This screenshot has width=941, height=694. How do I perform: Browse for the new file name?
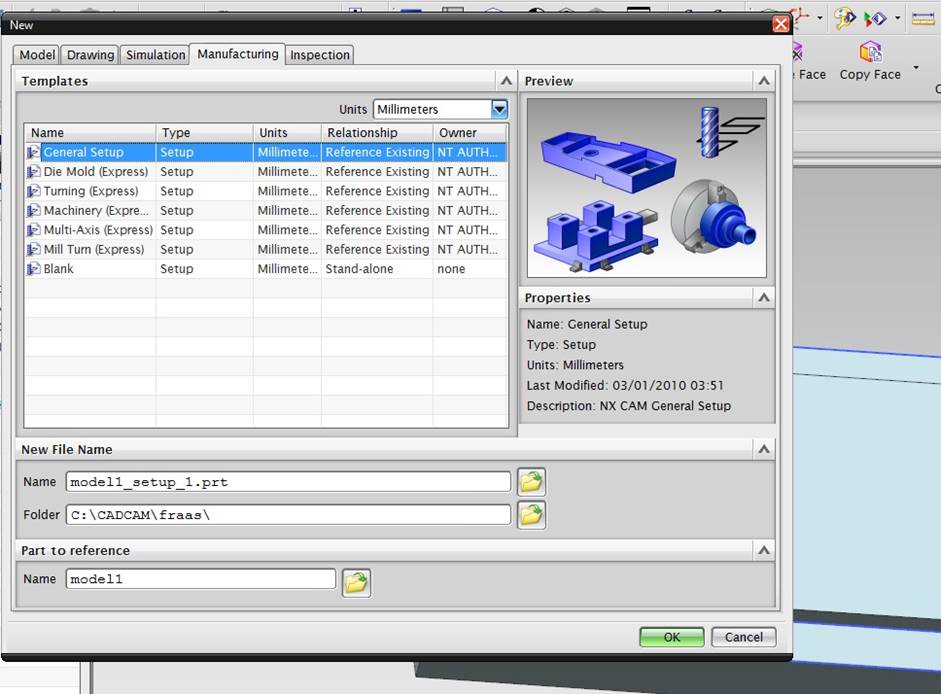531,481
